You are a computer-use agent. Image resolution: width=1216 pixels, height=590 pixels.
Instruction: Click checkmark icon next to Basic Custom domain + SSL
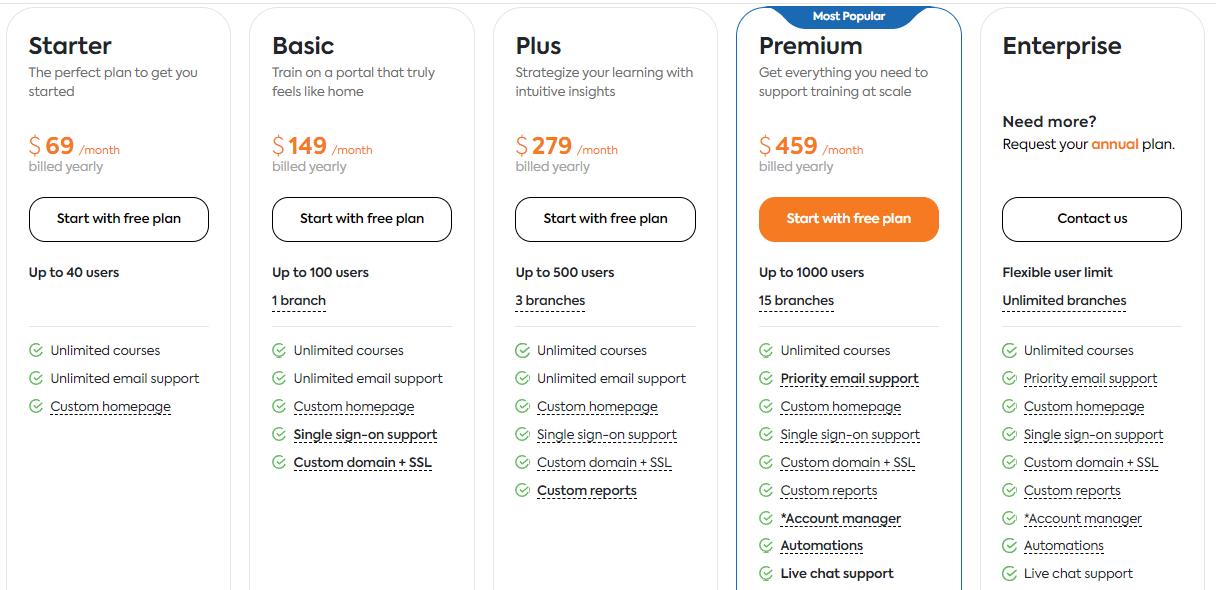pyautogui.click(x=279, y=463)
